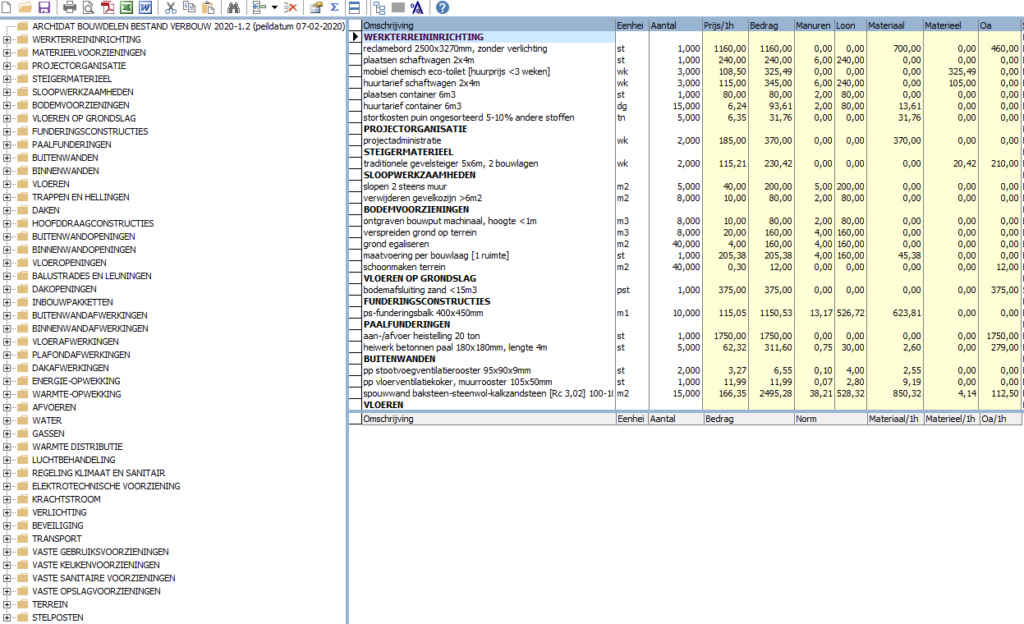This screenshot has width=1024, height=624.
Task: Click the binoculars search icon
Action: (x=233, y=7)
